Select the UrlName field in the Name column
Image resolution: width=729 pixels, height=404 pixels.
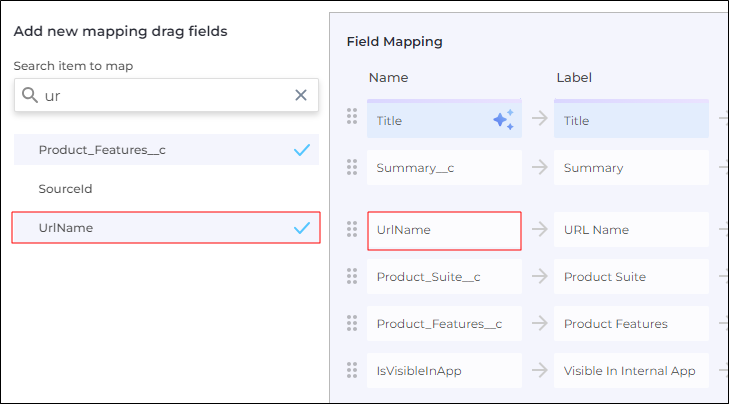point(444,231)
